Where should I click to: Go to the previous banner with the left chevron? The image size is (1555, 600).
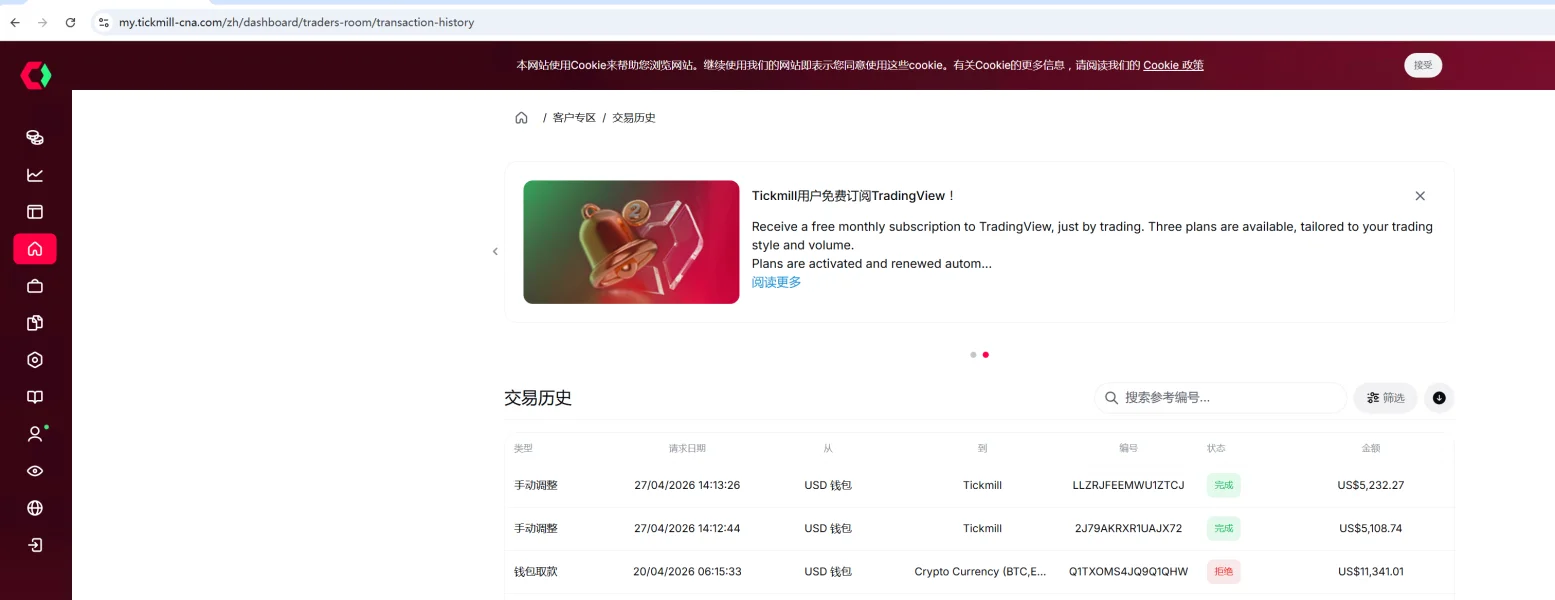point(495,251)
